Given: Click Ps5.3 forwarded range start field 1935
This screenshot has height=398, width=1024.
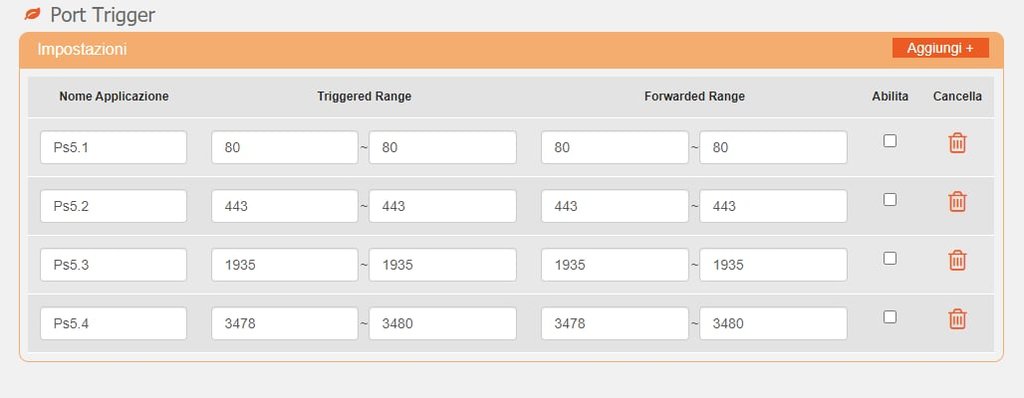Looking at the screenshot, I should pos(615,265).
